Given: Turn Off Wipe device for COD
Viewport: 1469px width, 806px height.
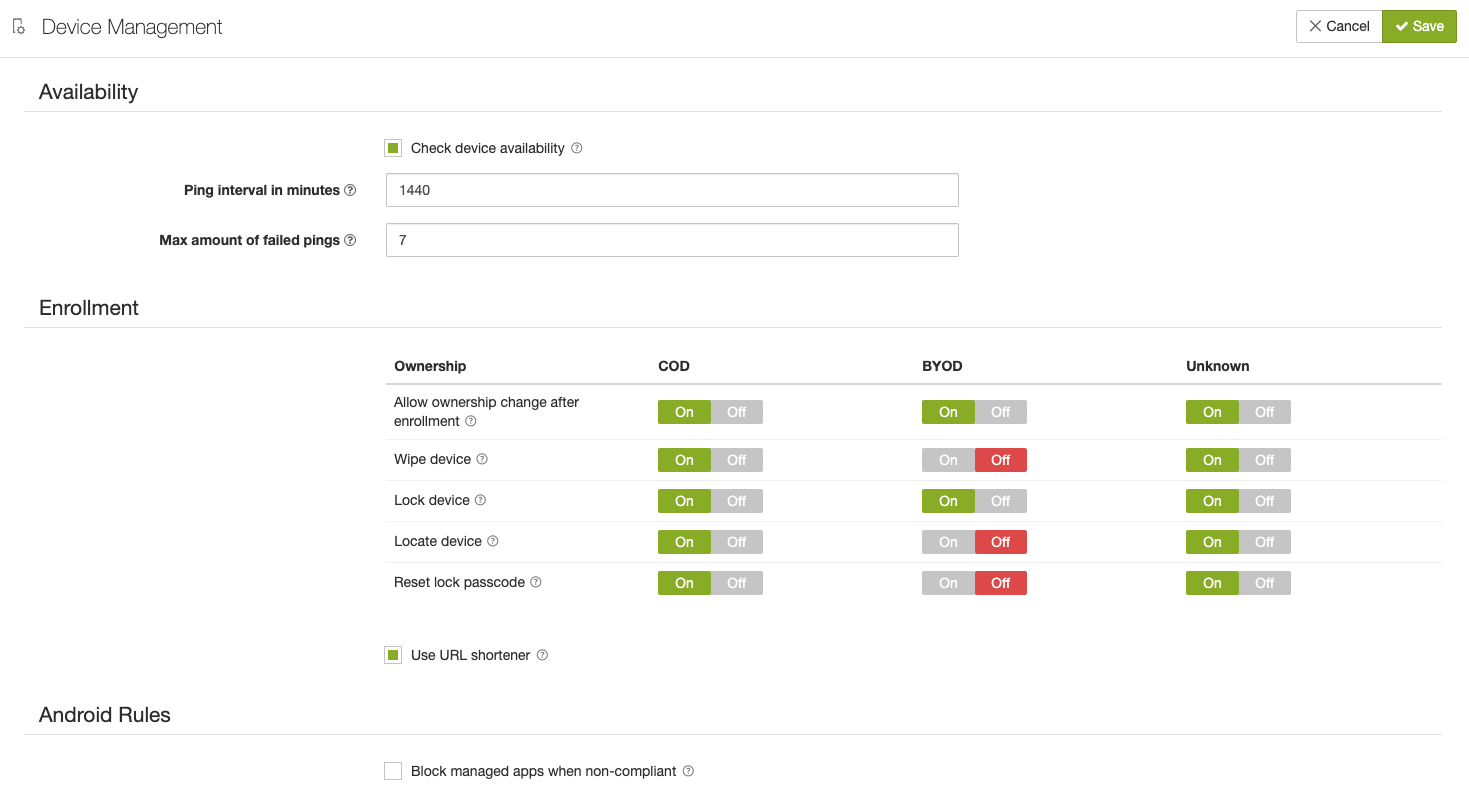Looking at the screenshot, I should tap(737, 460).
